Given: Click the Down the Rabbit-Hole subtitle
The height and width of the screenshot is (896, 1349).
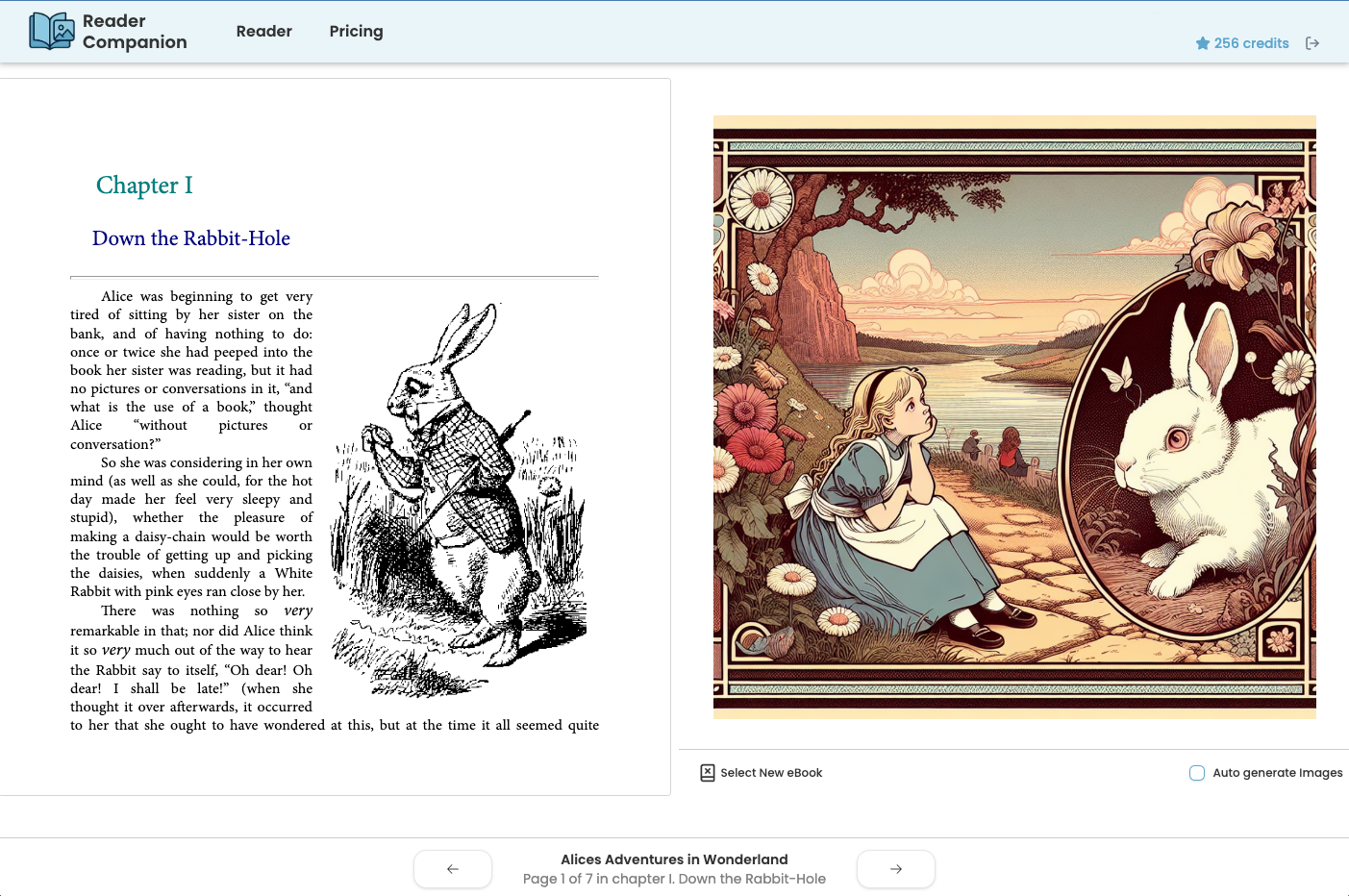Looking at the screenshot, I should (191, 238).
